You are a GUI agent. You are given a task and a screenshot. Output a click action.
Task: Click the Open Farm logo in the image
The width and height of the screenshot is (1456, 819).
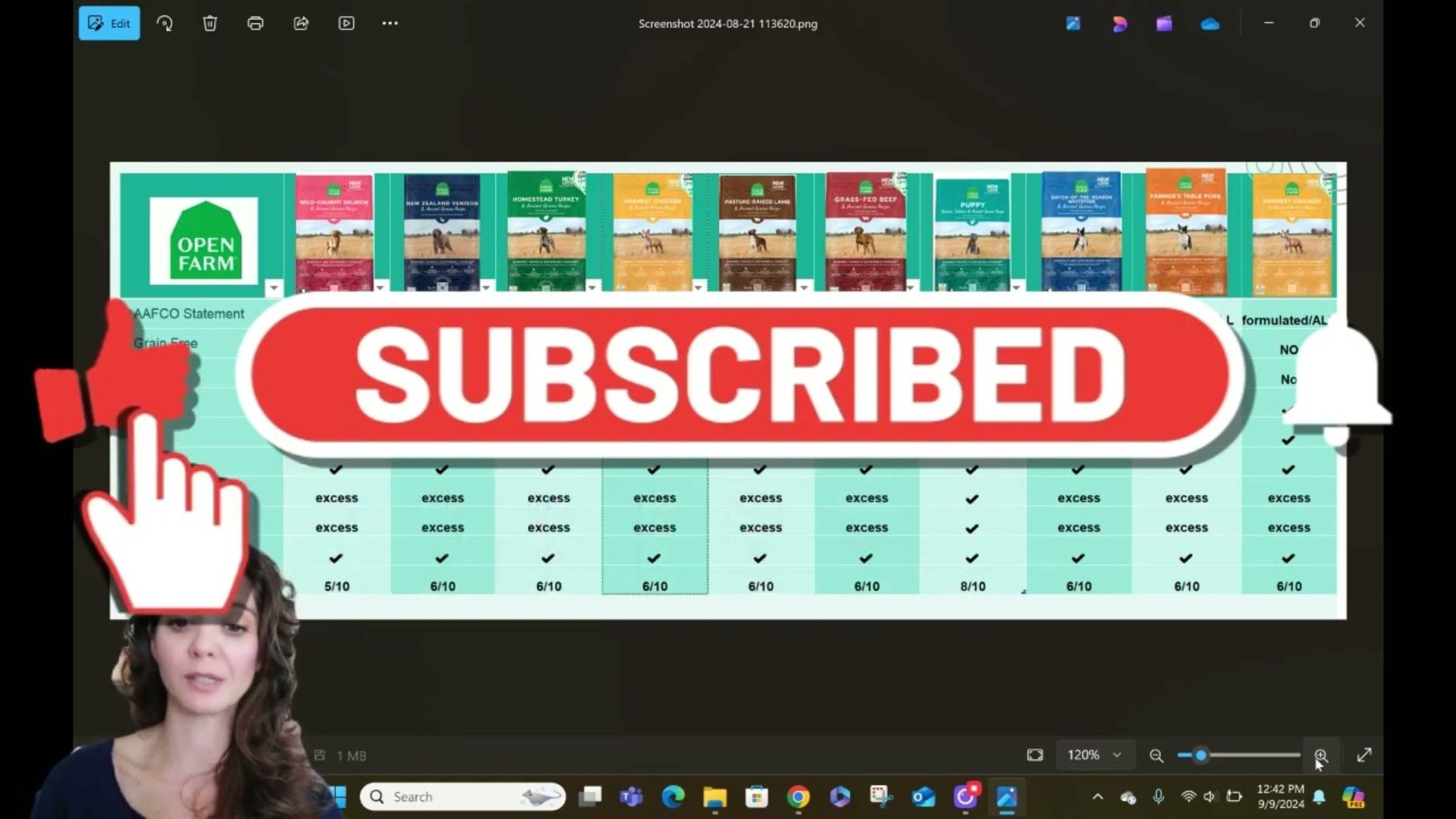click(204, 241)
